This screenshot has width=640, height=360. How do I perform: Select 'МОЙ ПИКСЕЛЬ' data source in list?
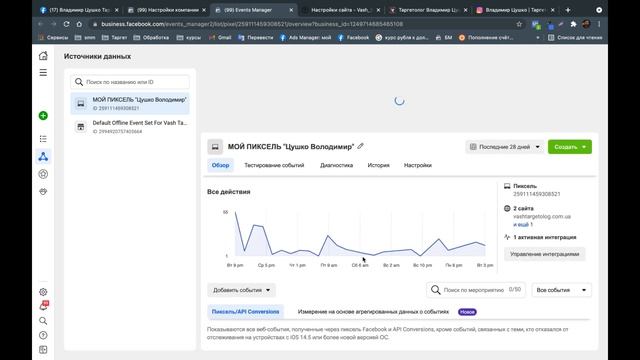[x=130, y=104]
